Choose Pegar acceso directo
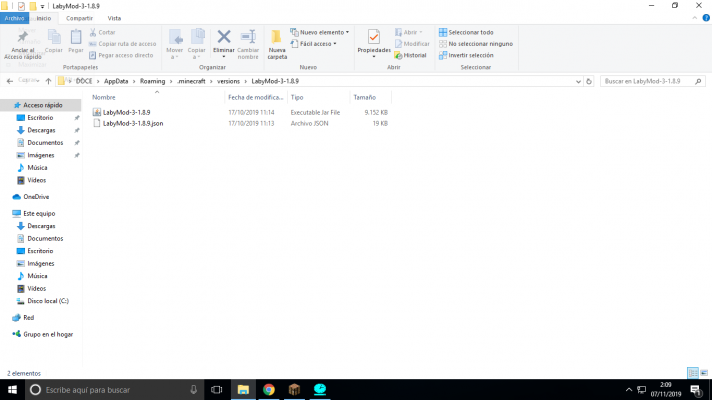This screenshot has height=400, width=712. click(x=121, y=55)
